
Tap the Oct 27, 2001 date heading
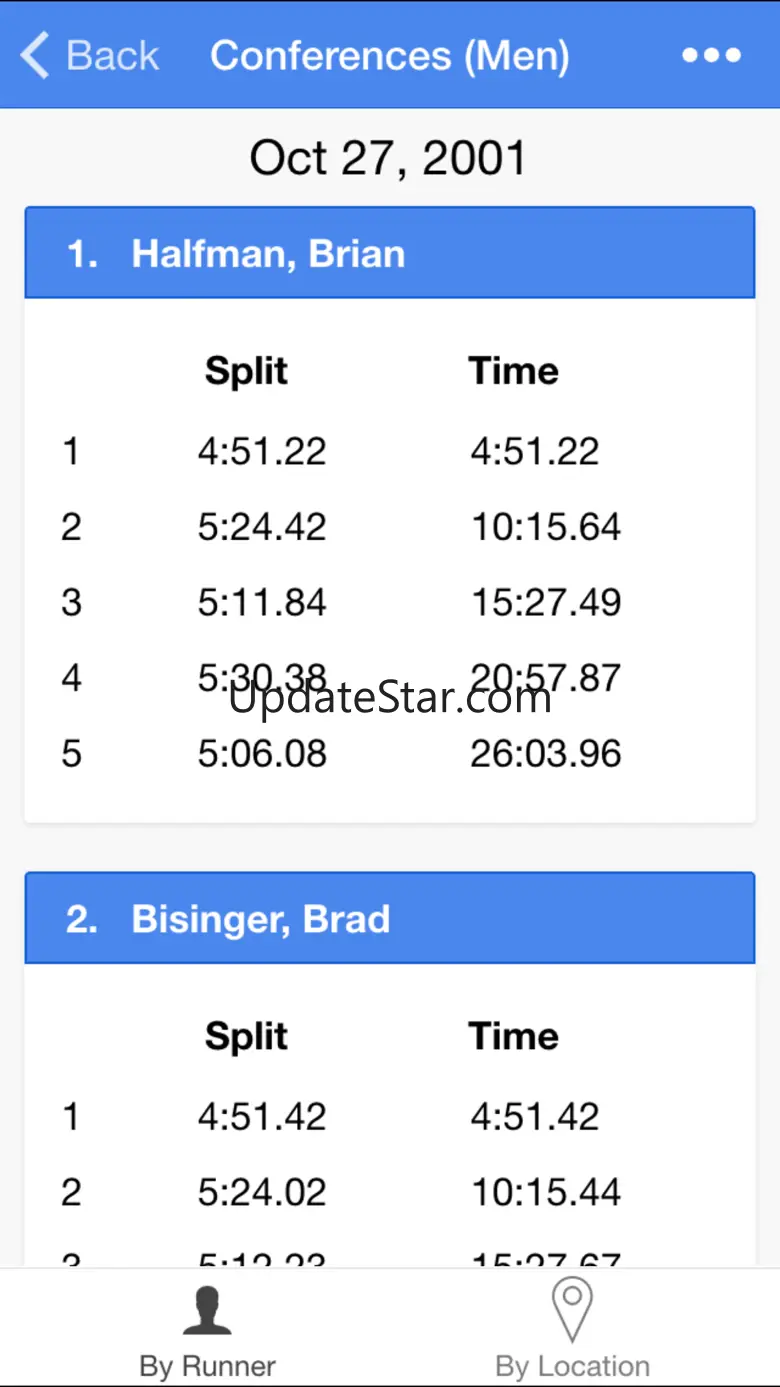pos(388,158)
